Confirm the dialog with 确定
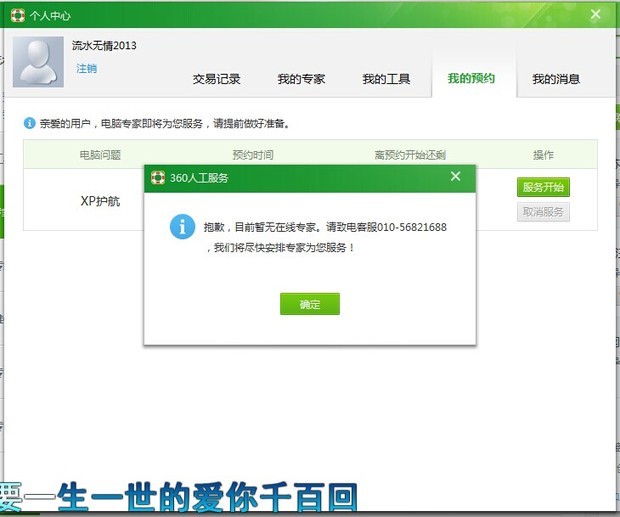620x517 pixels. [310, 304]
